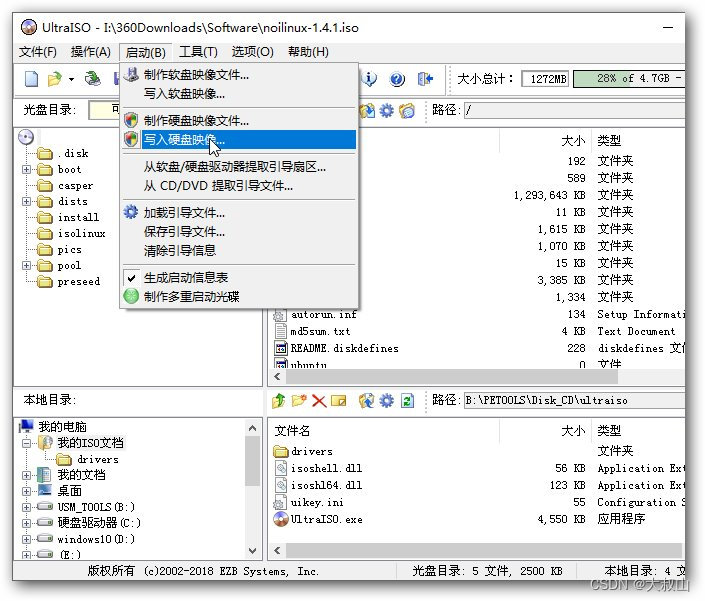Screen dimensions: 705x601
Task: Open the 选项(O) menu
Action: click(252, 52)
